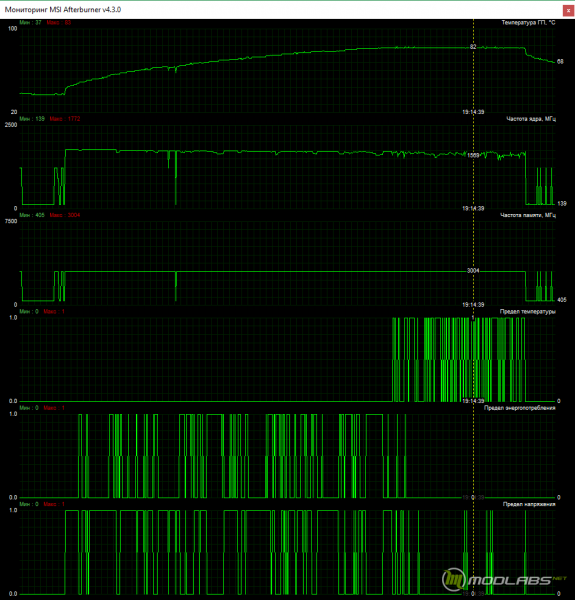Click the cursor value '1569' on core clock graph

click(x=473, y=155)
